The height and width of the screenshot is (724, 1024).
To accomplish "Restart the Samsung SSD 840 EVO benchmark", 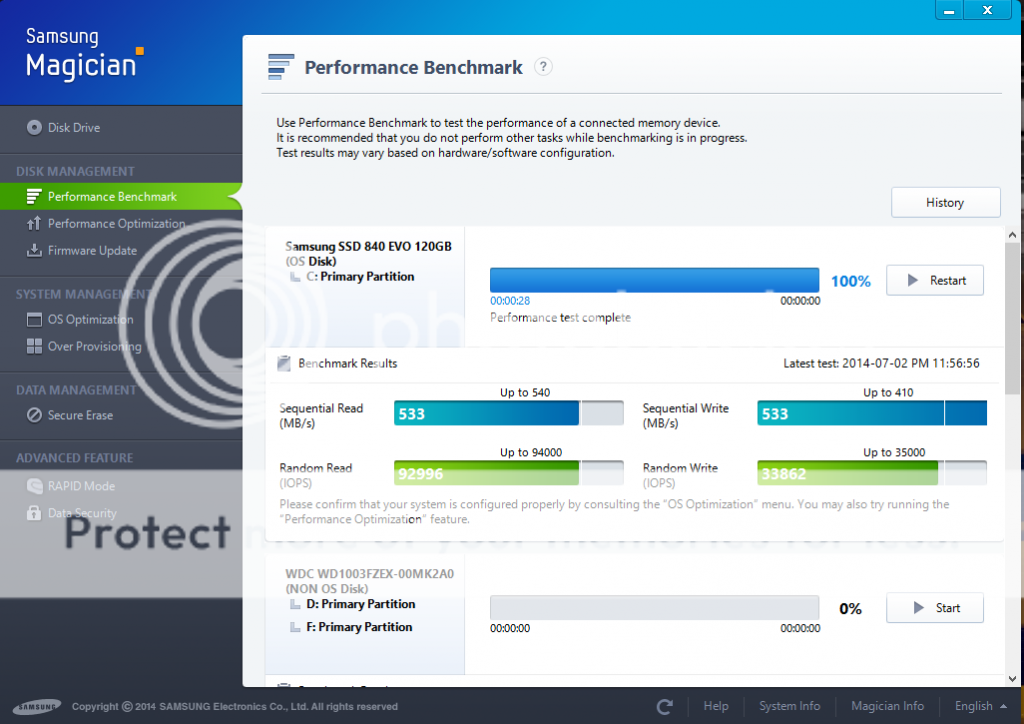I will click(x=934, y=281).
